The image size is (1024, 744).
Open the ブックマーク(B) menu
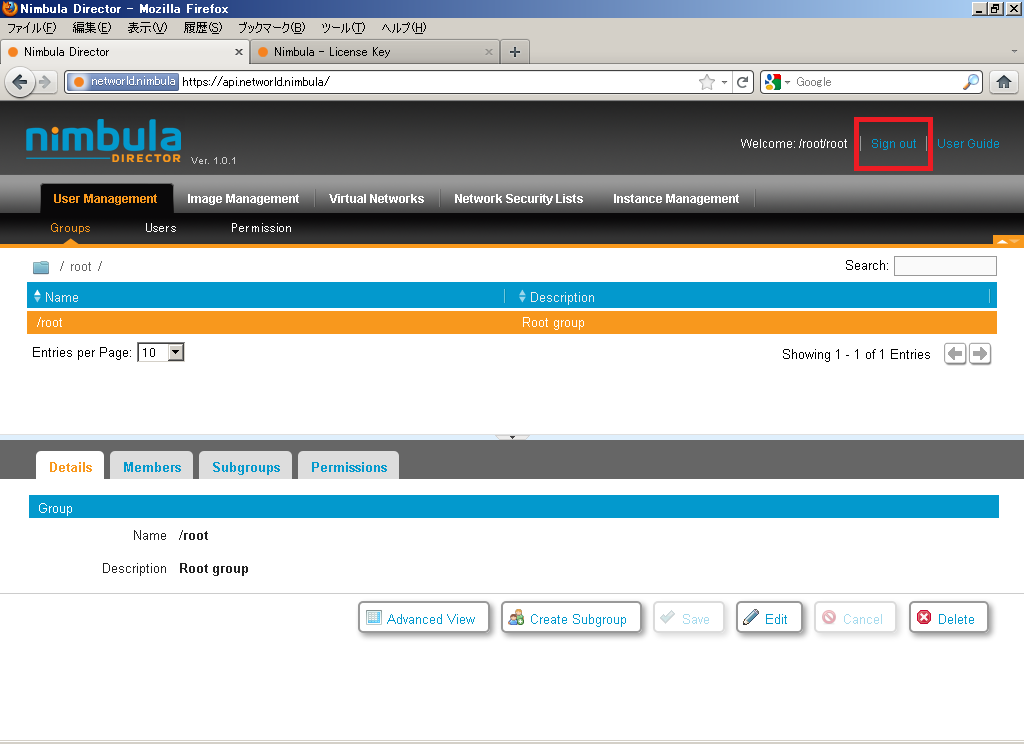(271, 27)
